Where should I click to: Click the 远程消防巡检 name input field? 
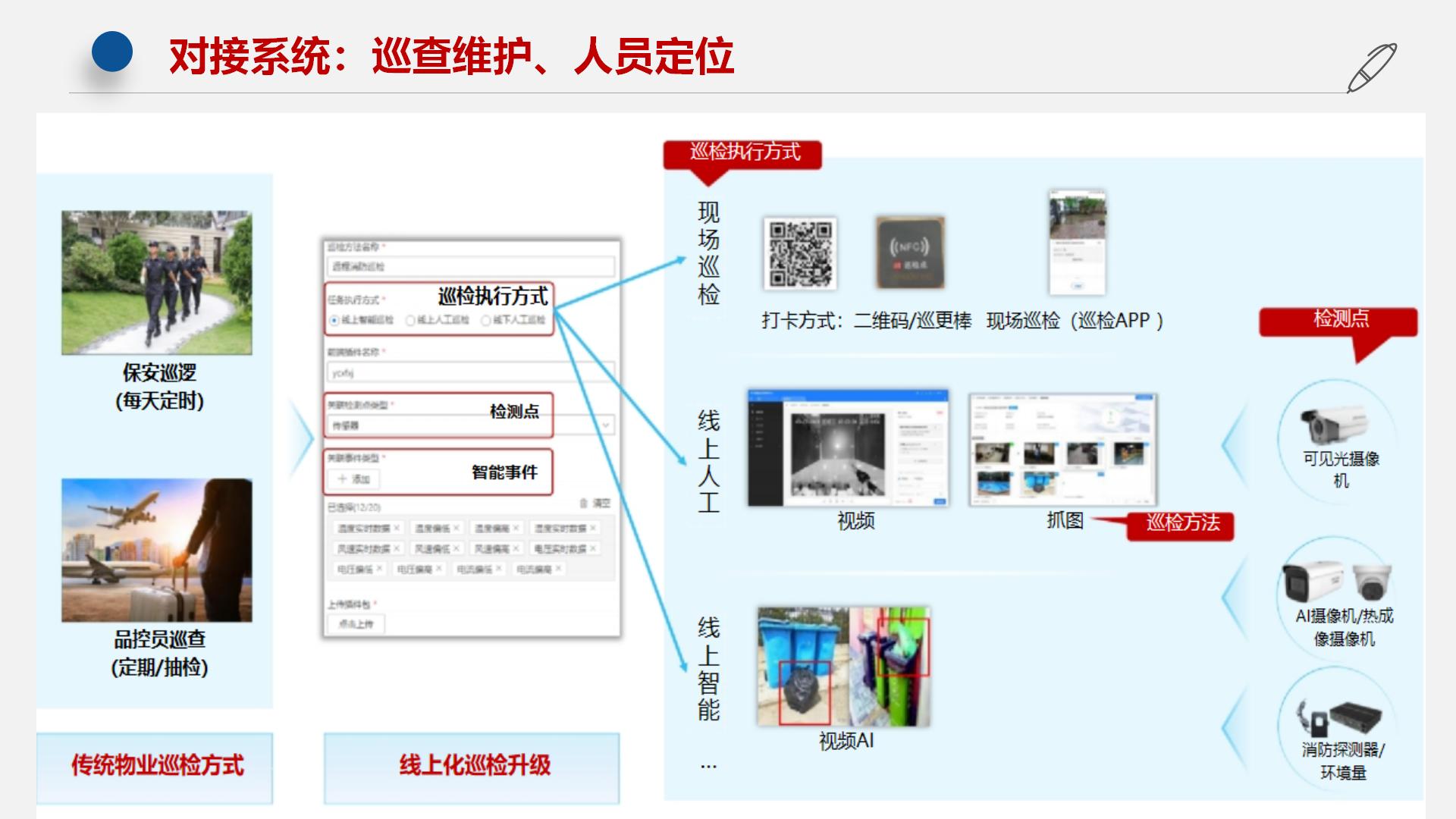(x=466, y=266)
